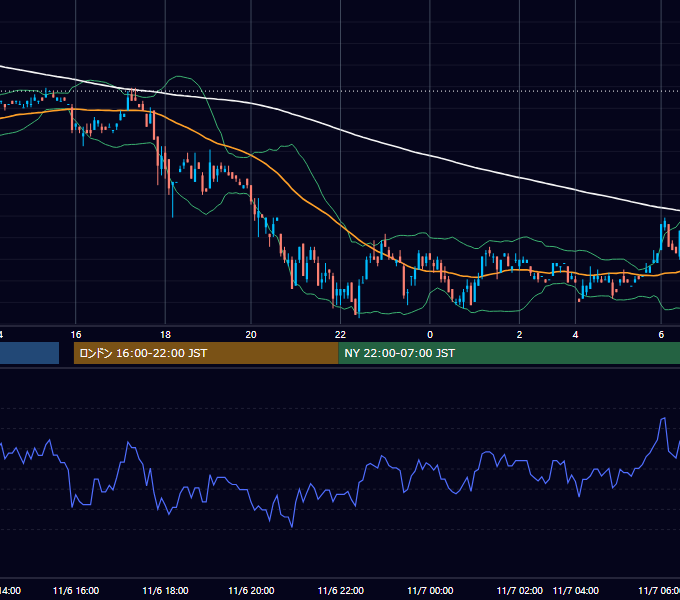
Task: Click the "11/6 16:00" date label
Action: 76,591
